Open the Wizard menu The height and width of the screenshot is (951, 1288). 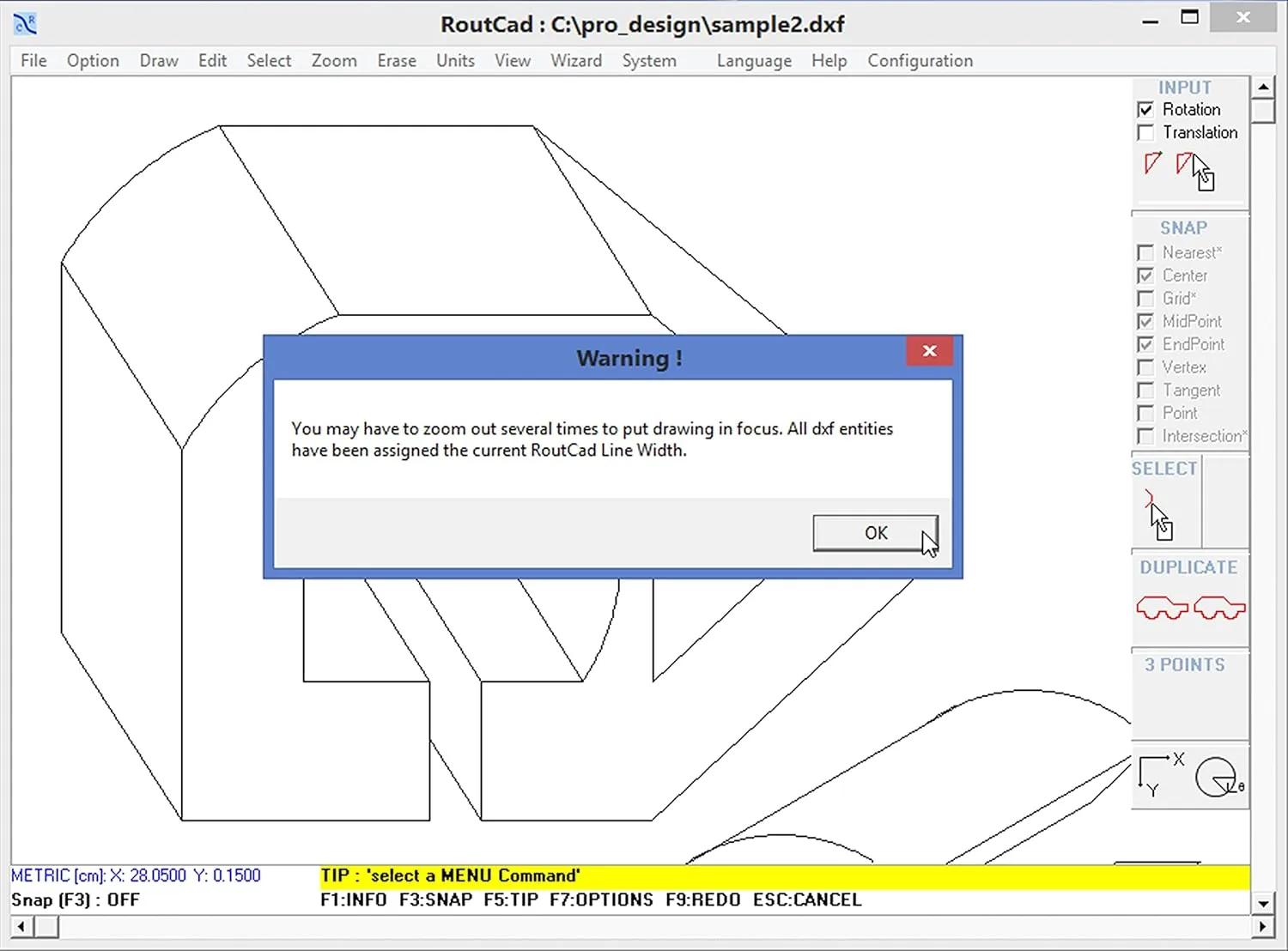click(576, 60)
